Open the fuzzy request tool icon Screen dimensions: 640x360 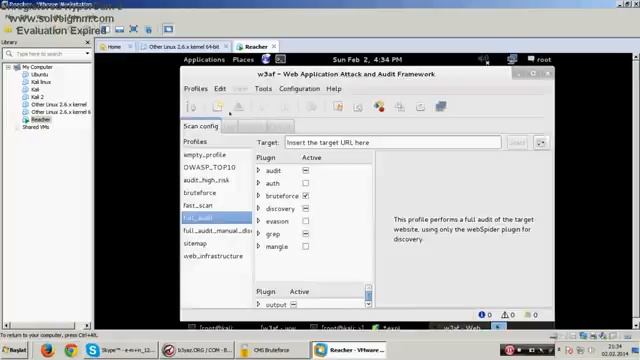[x=358, y=107]
